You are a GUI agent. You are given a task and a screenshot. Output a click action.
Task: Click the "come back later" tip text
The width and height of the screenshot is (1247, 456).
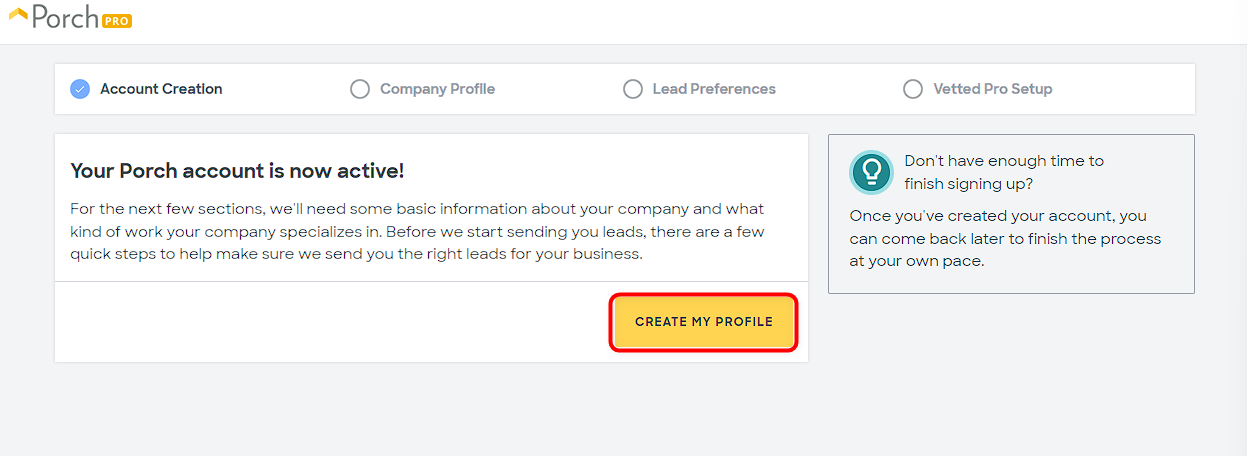1005,238
